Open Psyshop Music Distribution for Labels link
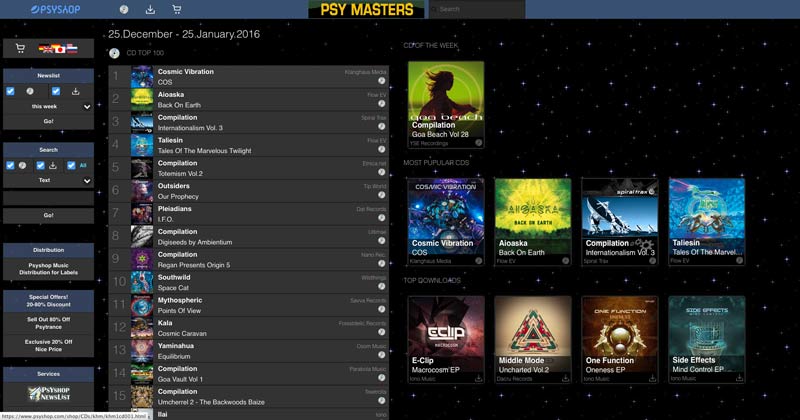Image resolution: width=800 pixels, height=420 pixels. click(x=48, y=269)
